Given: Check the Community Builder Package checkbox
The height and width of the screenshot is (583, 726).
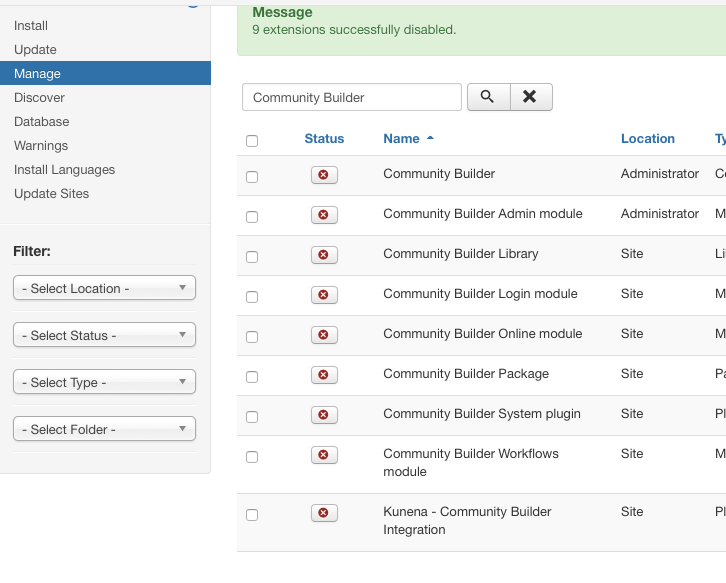Looking at the screenshot, I should (252, 377).
